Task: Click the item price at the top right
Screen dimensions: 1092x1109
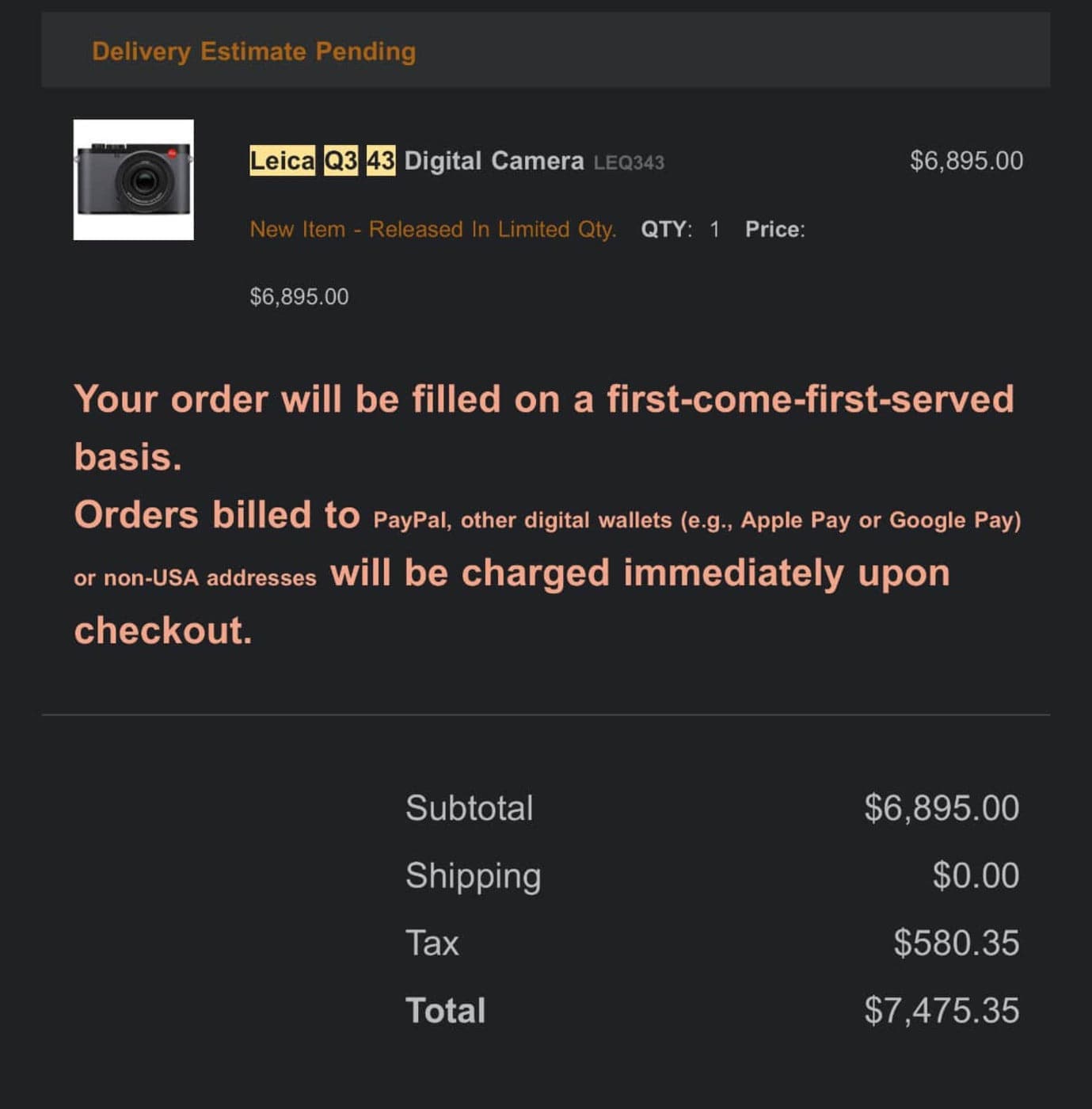Action: pos(965,161)
